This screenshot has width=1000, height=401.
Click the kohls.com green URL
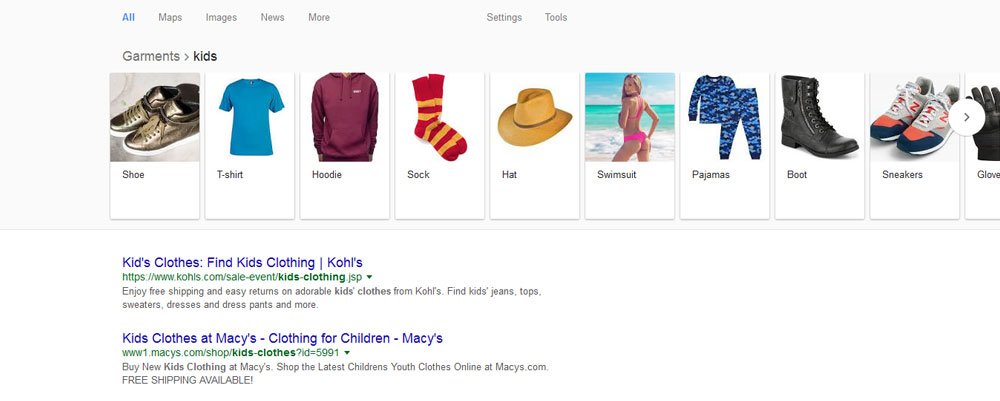(242, 277)
